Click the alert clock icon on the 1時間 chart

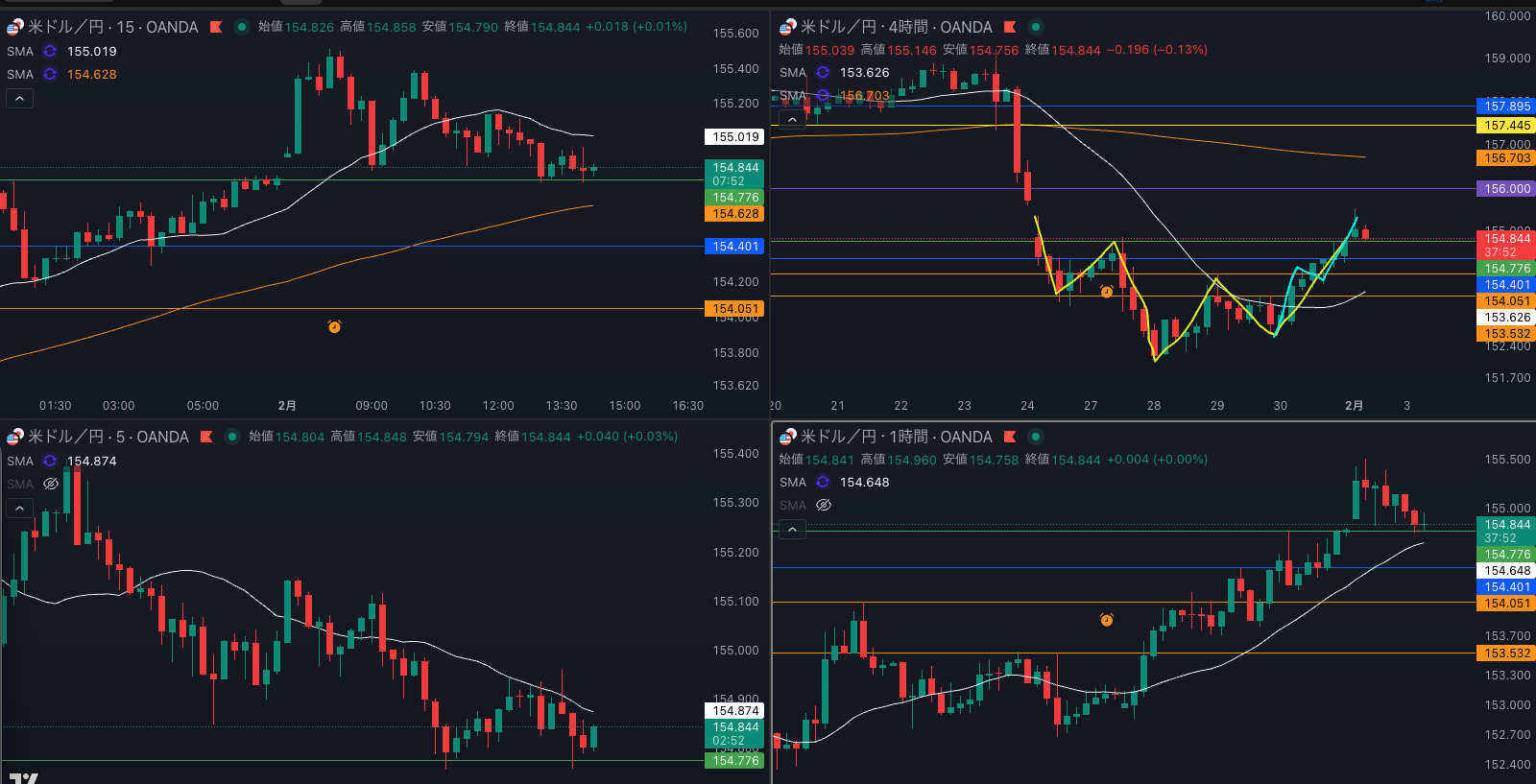click(x=1106, y=620)
